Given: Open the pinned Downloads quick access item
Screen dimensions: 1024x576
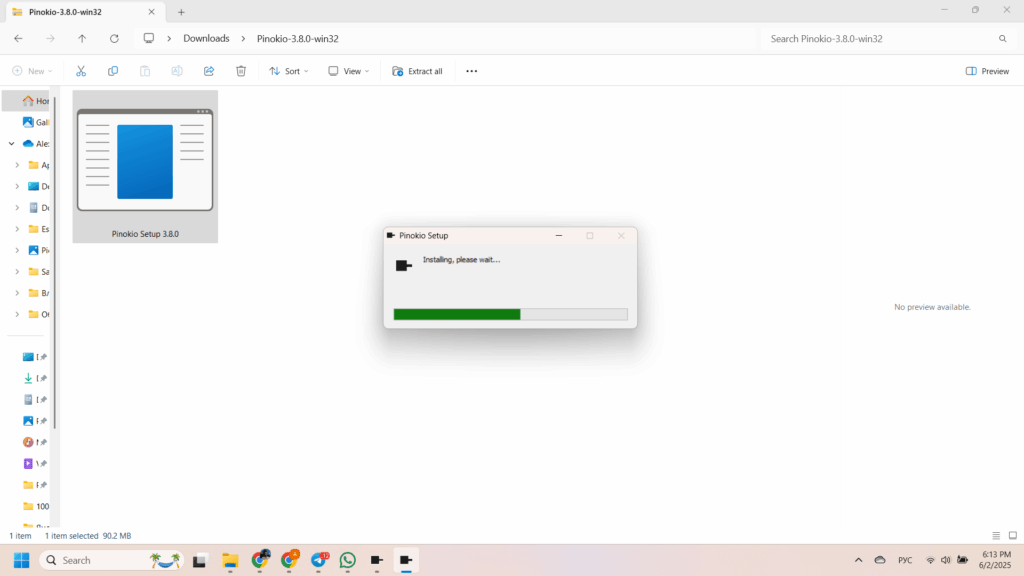Looking at the screenshot, I should [x=34, y=378].
